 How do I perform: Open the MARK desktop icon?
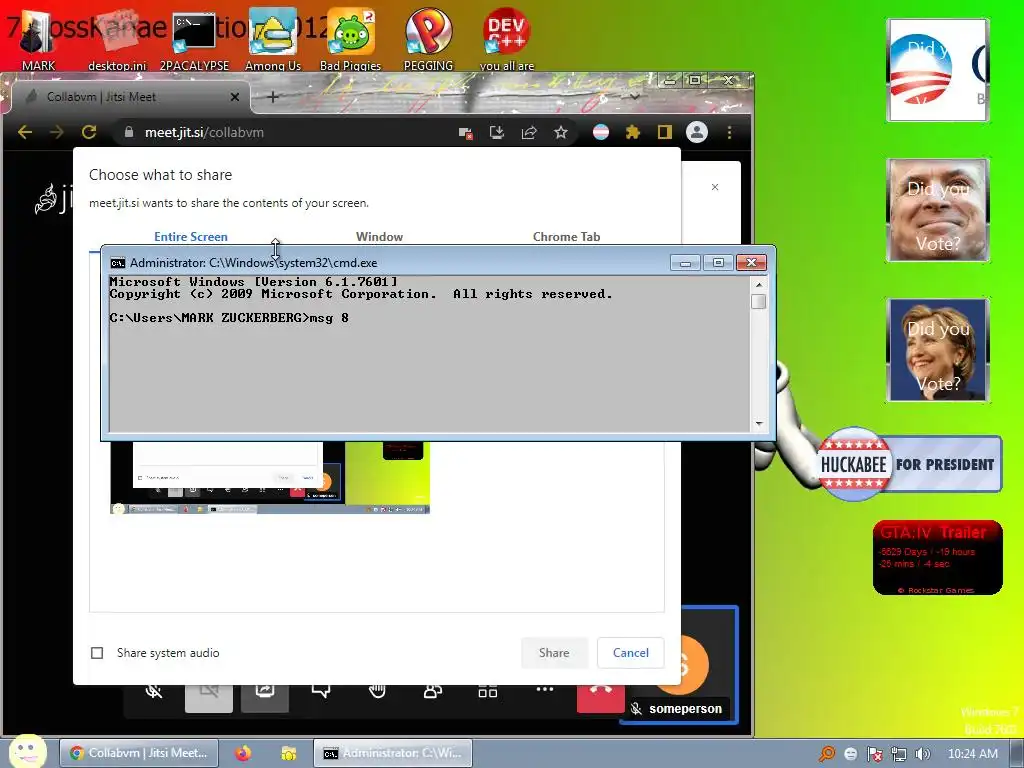[x=38, y=39]
